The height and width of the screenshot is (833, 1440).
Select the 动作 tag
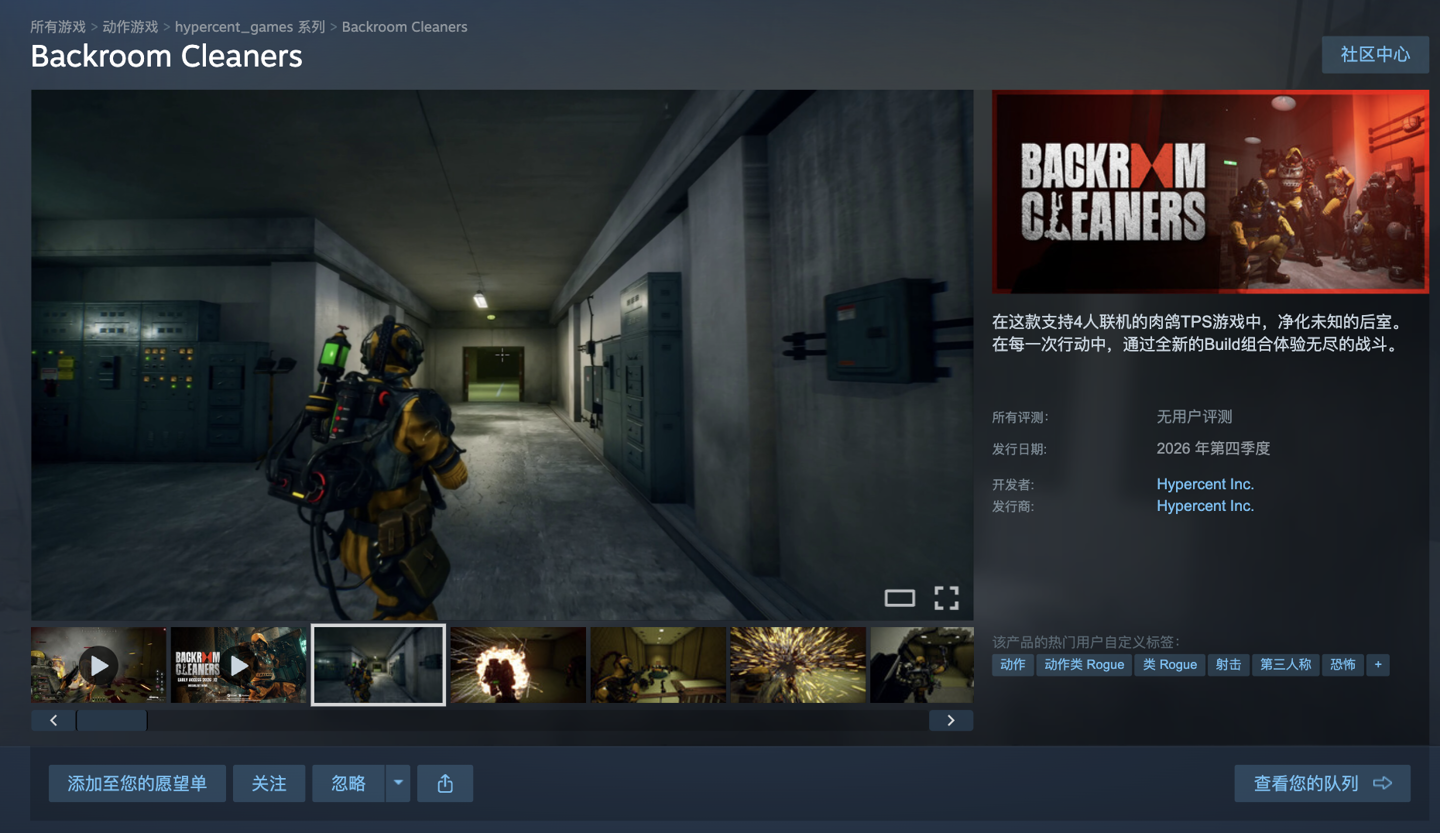pyautogui.click(x=1013, y=665)
